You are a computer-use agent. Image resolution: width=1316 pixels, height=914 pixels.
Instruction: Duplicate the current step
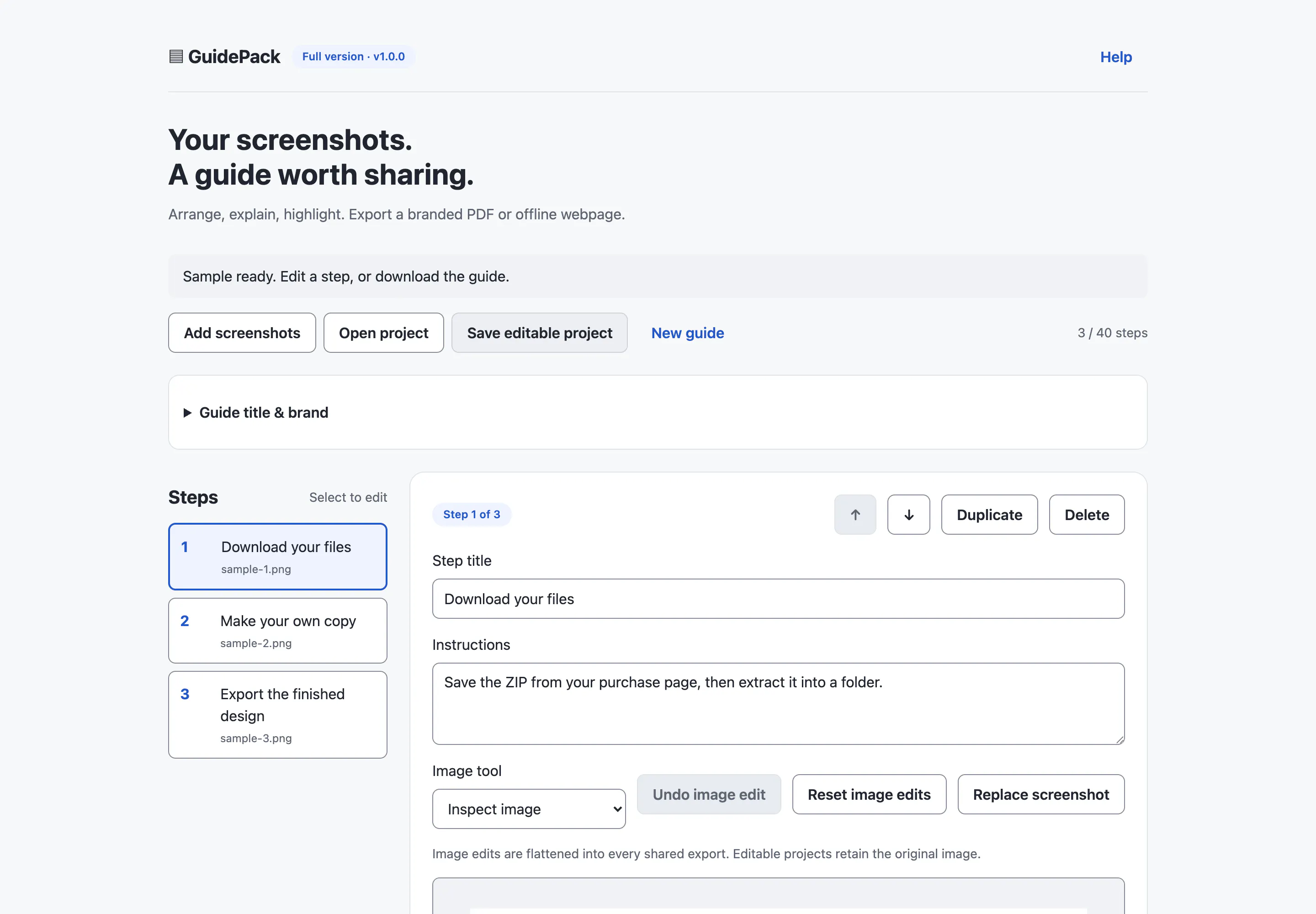pos(989,514)
